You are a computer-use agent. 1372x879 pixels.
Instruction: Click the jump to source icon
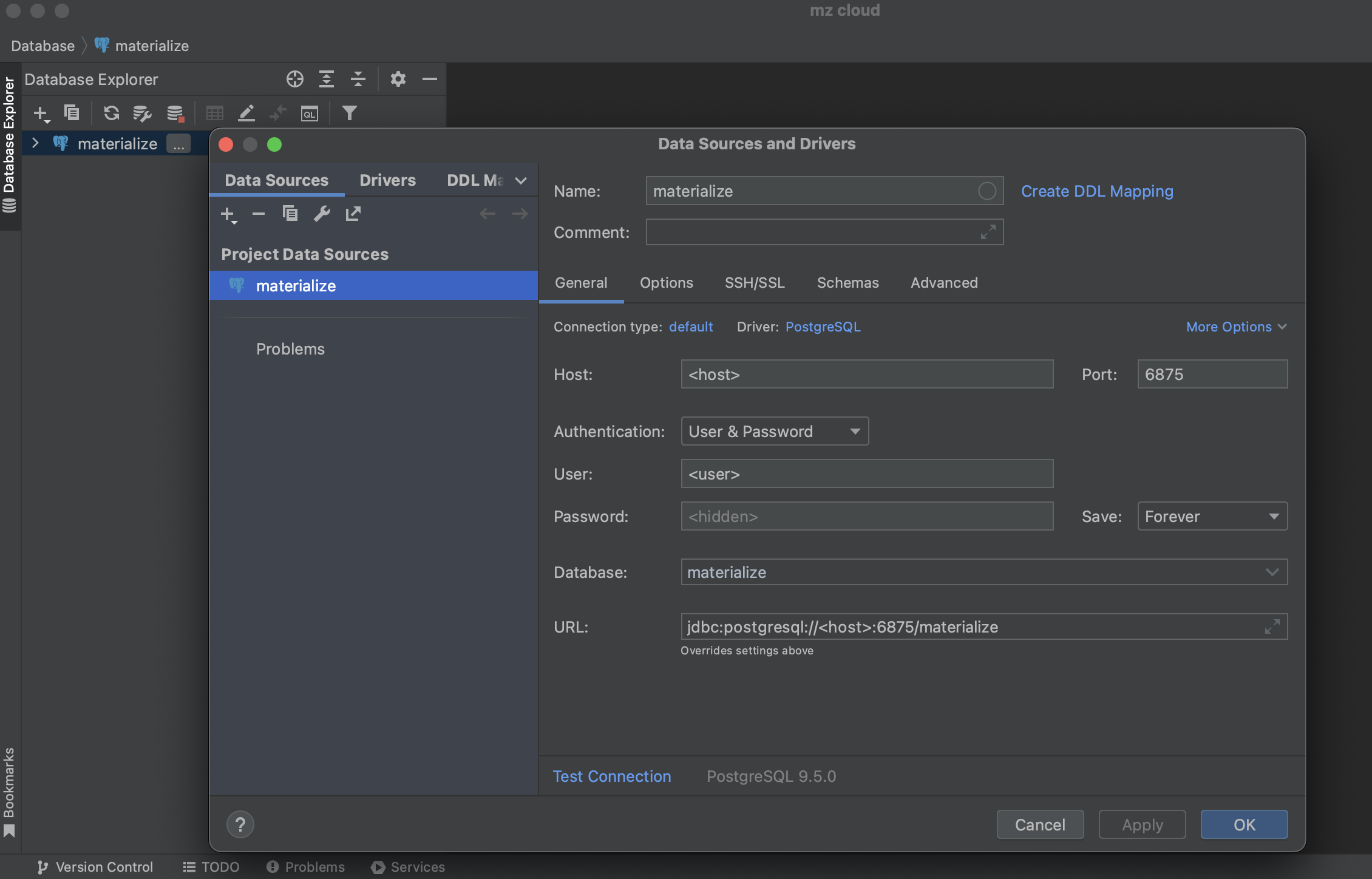(278, 113)
